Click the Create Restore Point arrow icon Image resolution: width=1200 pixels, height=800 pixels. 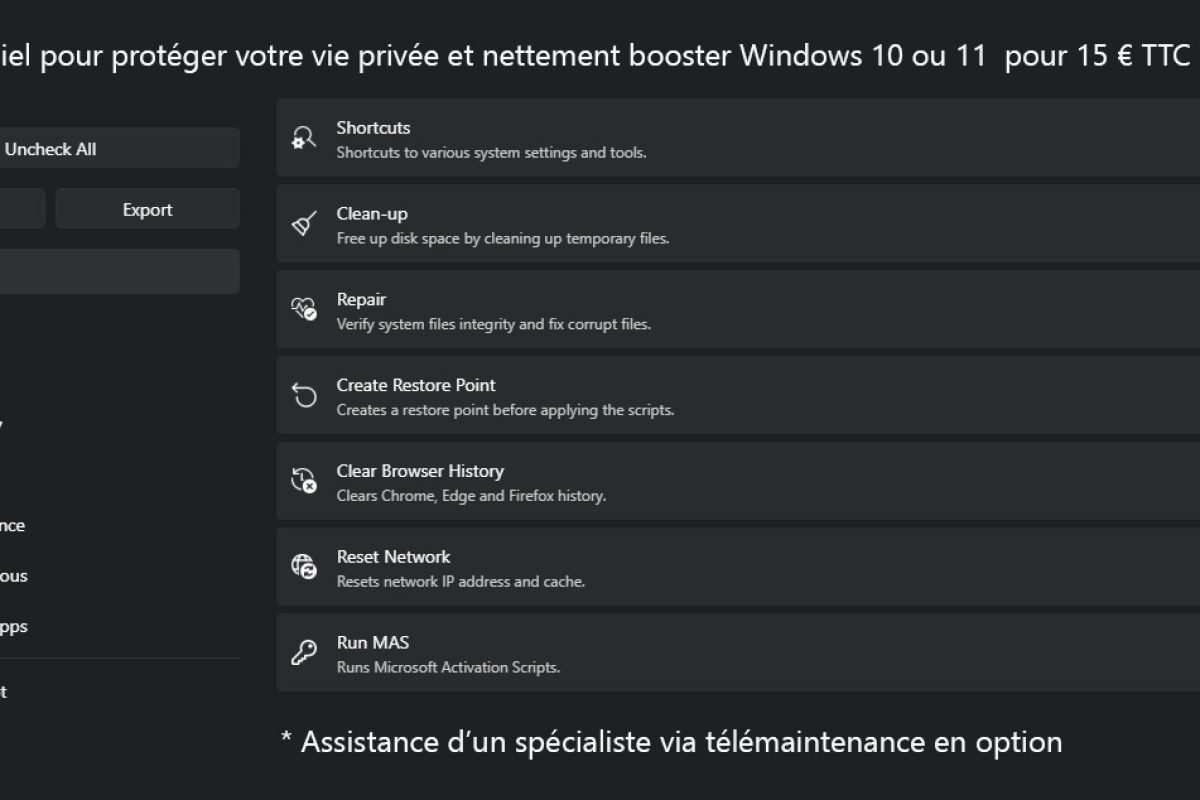304,396
